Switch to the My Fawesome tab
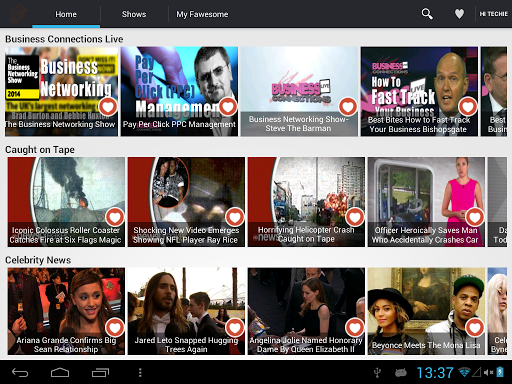The image size is (512, 384). 202,14
